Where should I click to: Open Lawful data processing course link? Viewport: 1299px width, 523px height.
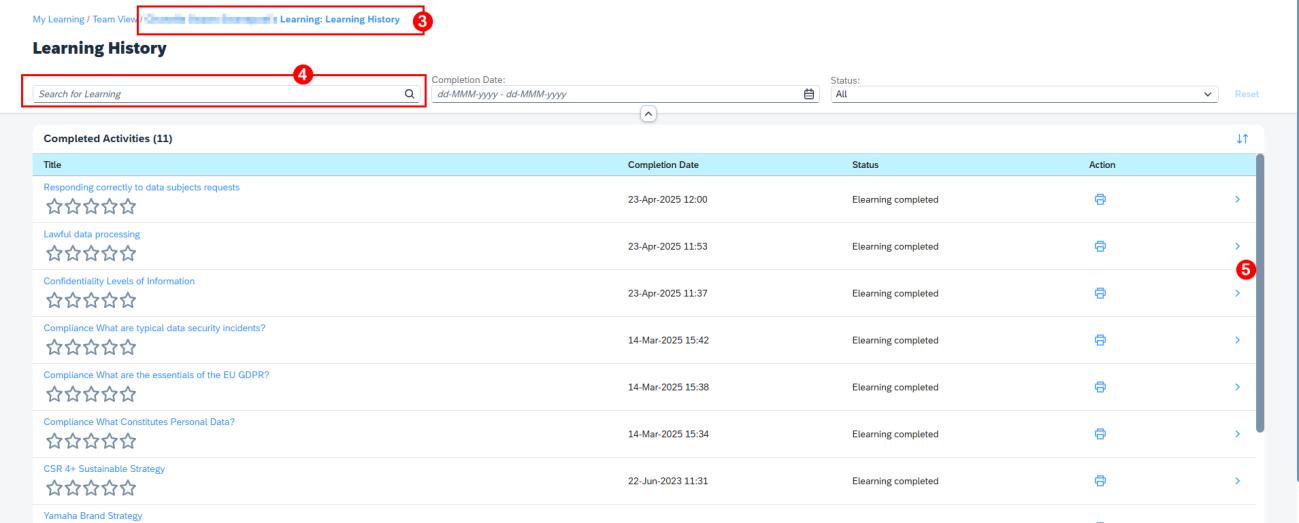pos(91,234)
